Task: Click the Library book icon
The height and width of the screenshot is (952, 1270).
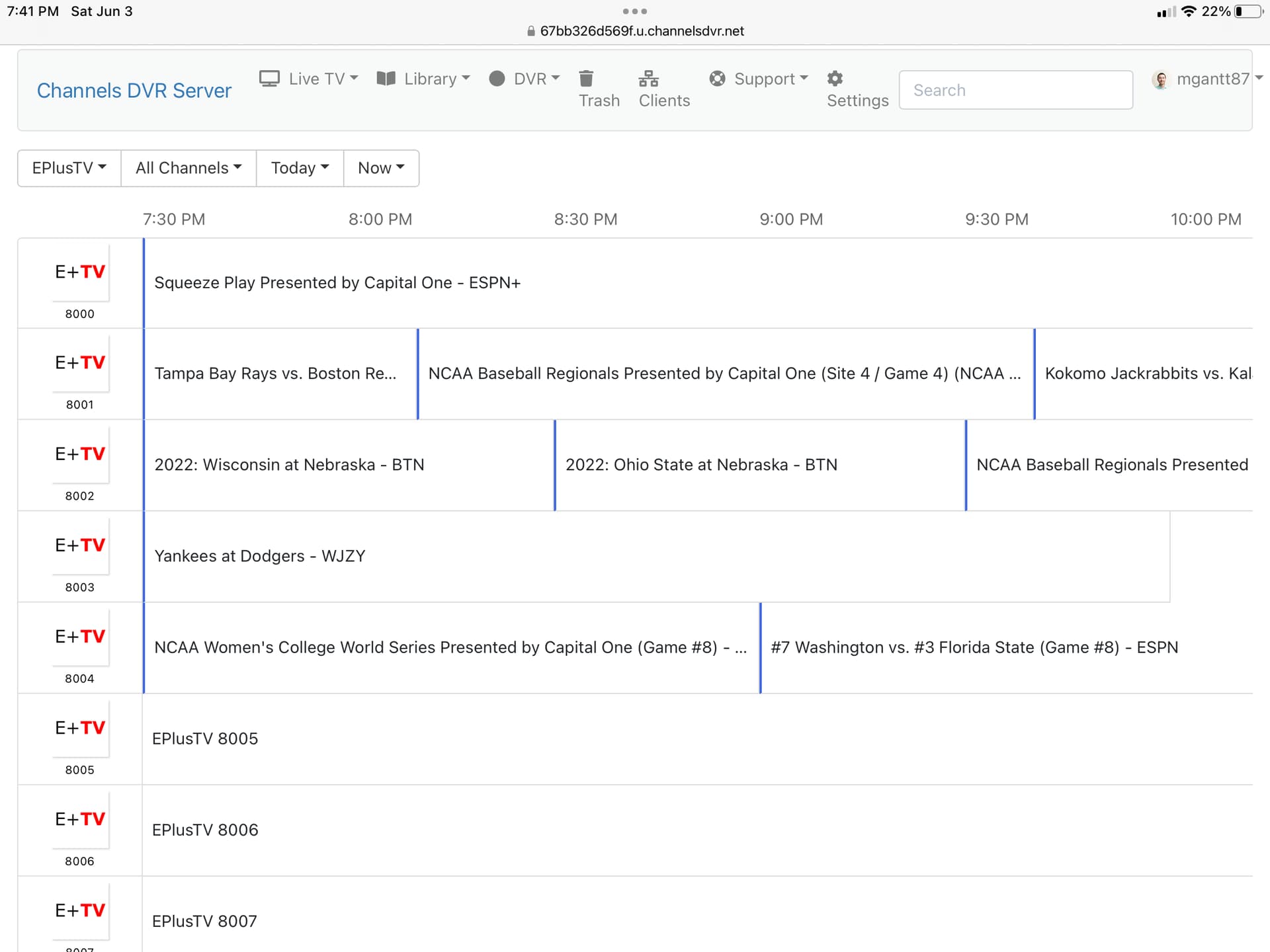Action: coord(386,79)
